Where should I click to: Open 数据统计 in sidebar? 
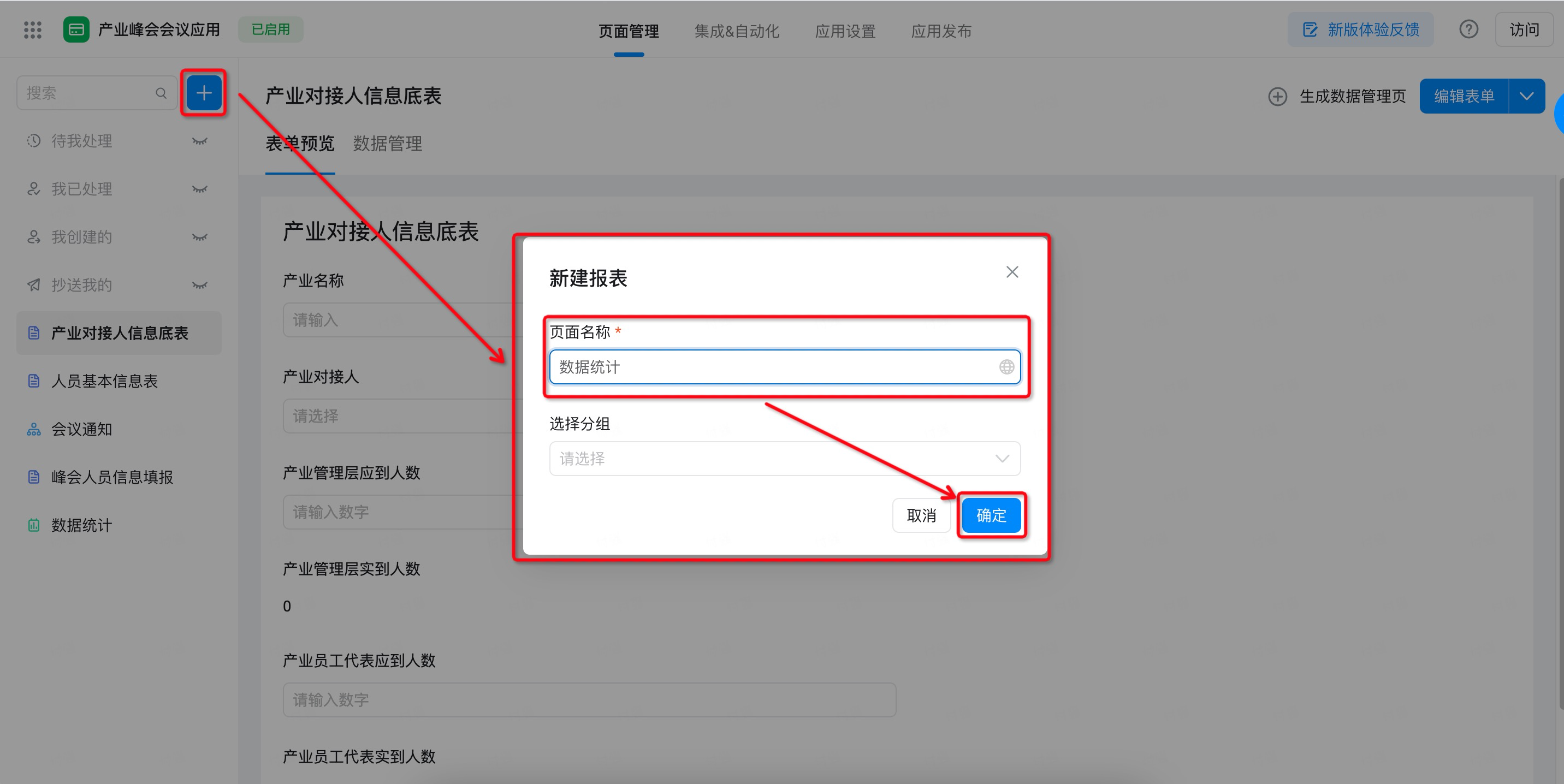tap(119, 525)
